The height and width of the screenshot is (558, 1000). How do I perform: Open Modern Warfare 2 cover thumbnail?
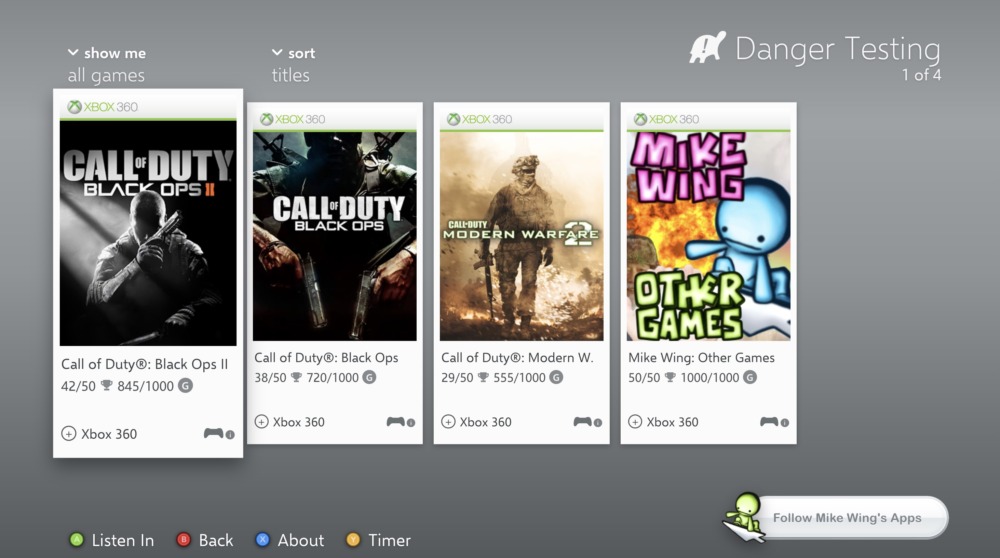coord(522,236)
